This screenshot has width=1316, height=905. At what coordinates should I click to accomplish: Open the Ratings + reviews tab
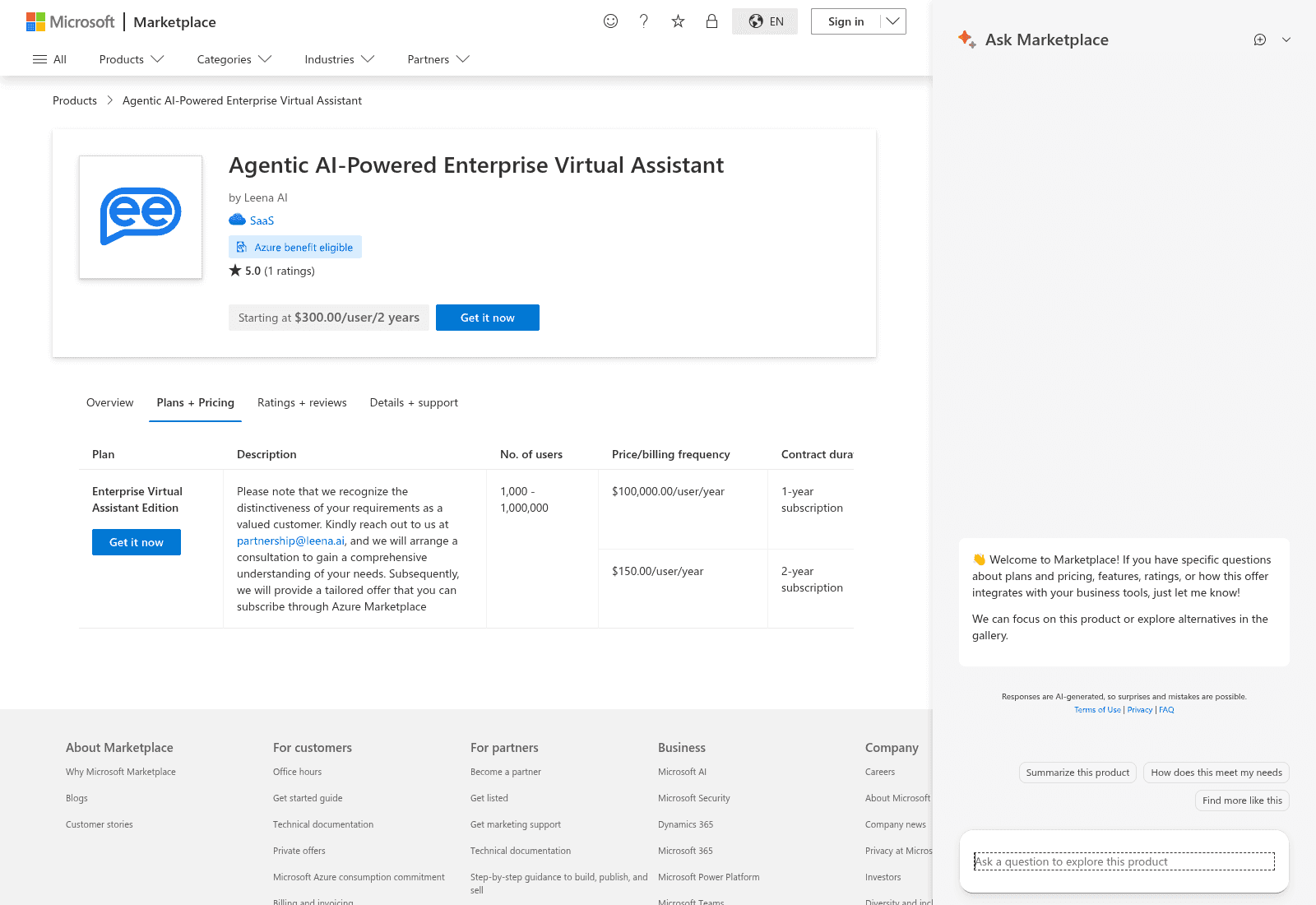[x=302, y=402]
